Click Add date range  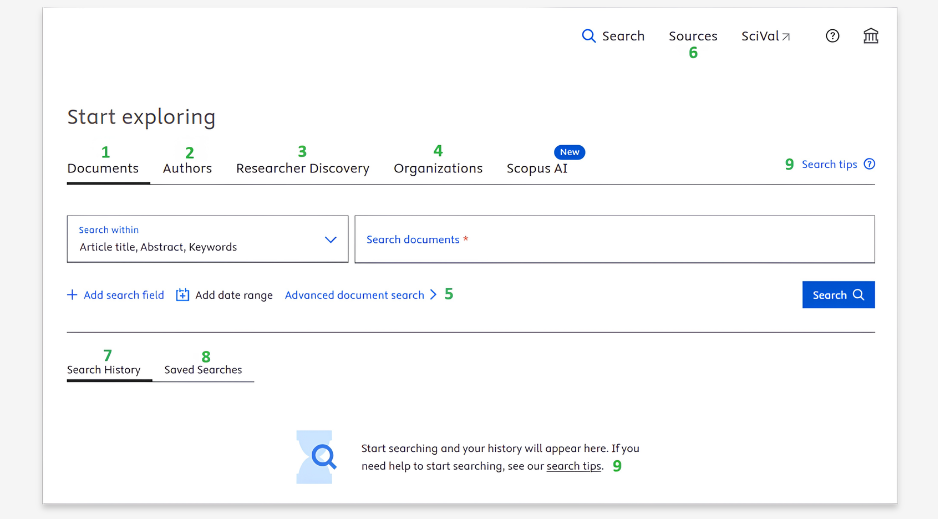234,295
